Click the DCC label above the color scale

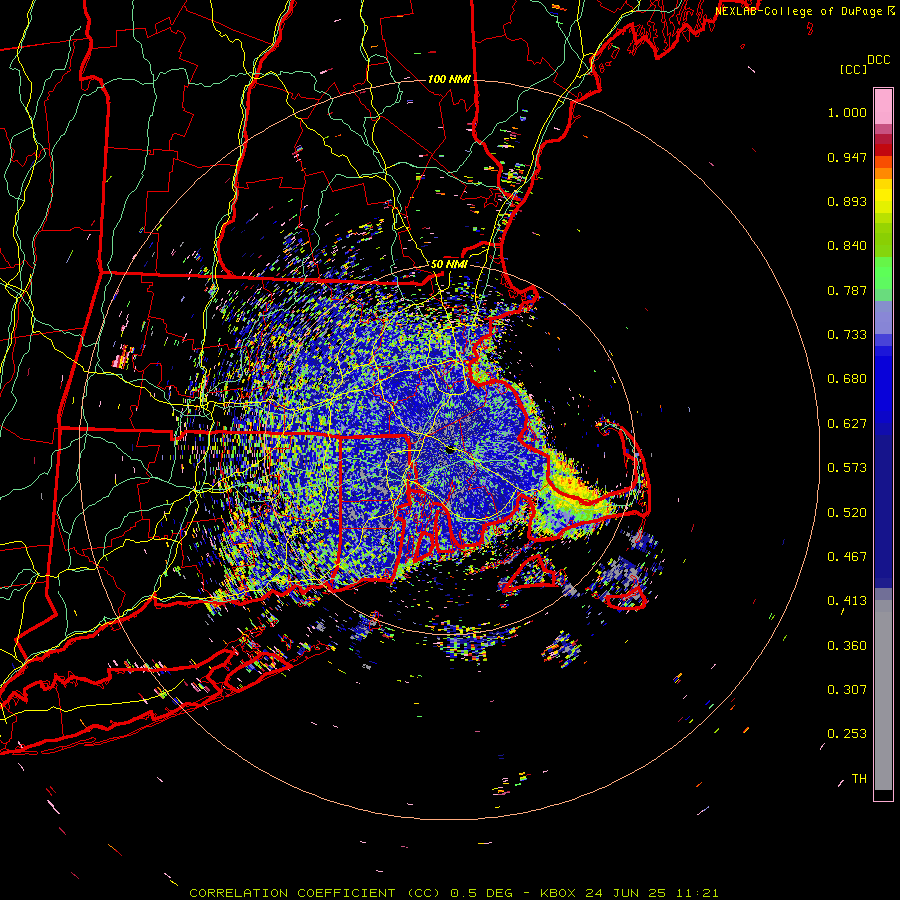click(x=879, y=60)
